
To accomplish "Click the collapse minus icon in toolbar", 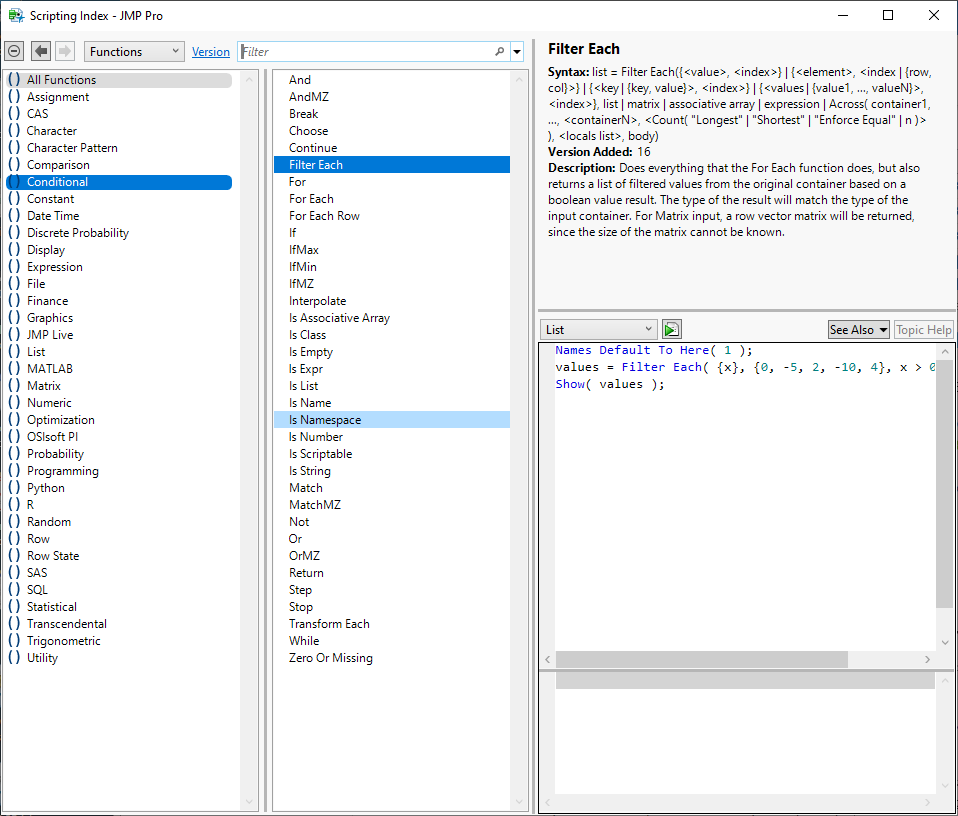I will pyautogui.click(x=14, y=51).
